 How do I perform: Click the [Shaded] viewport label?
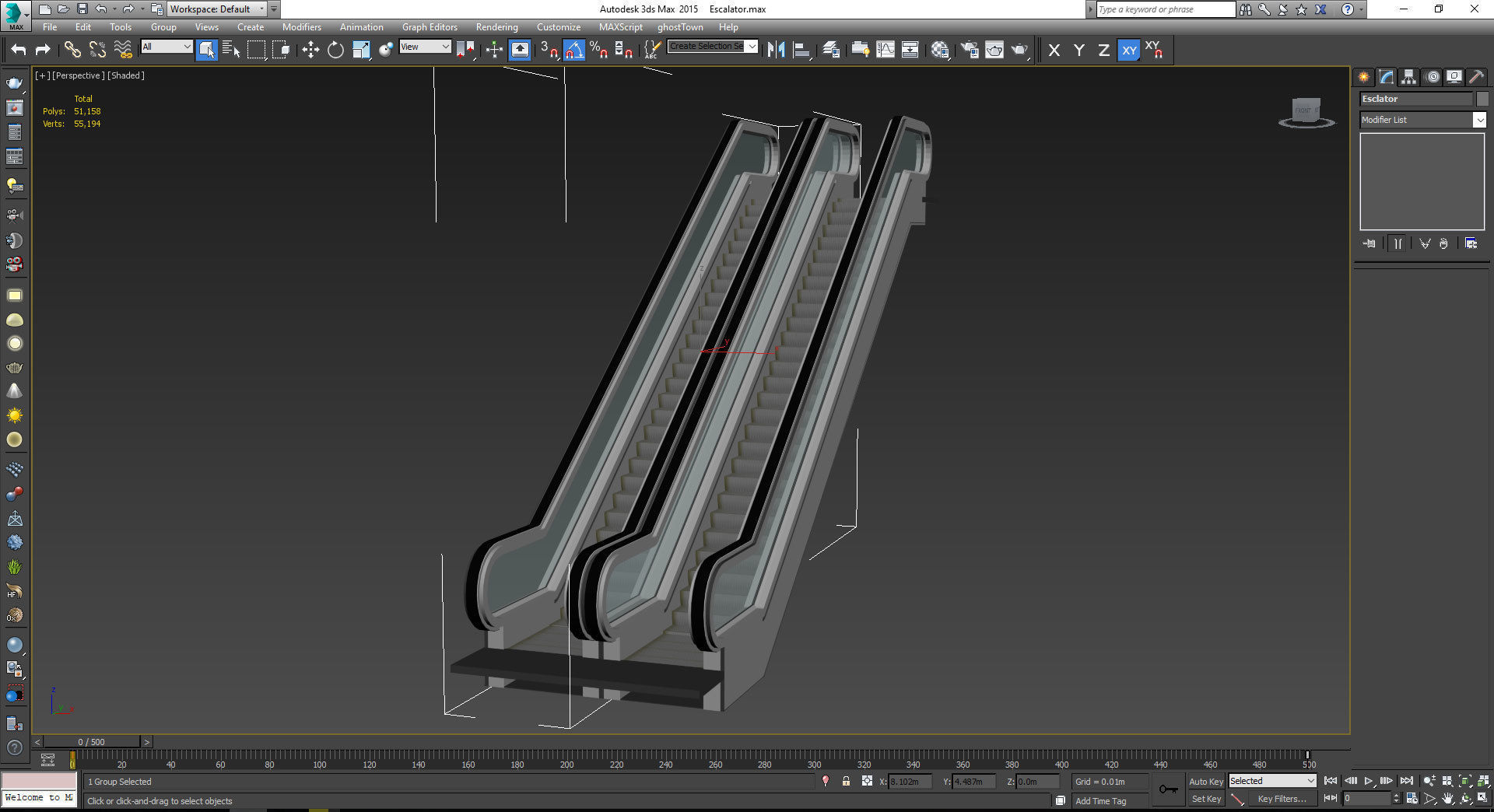point(126,75)
